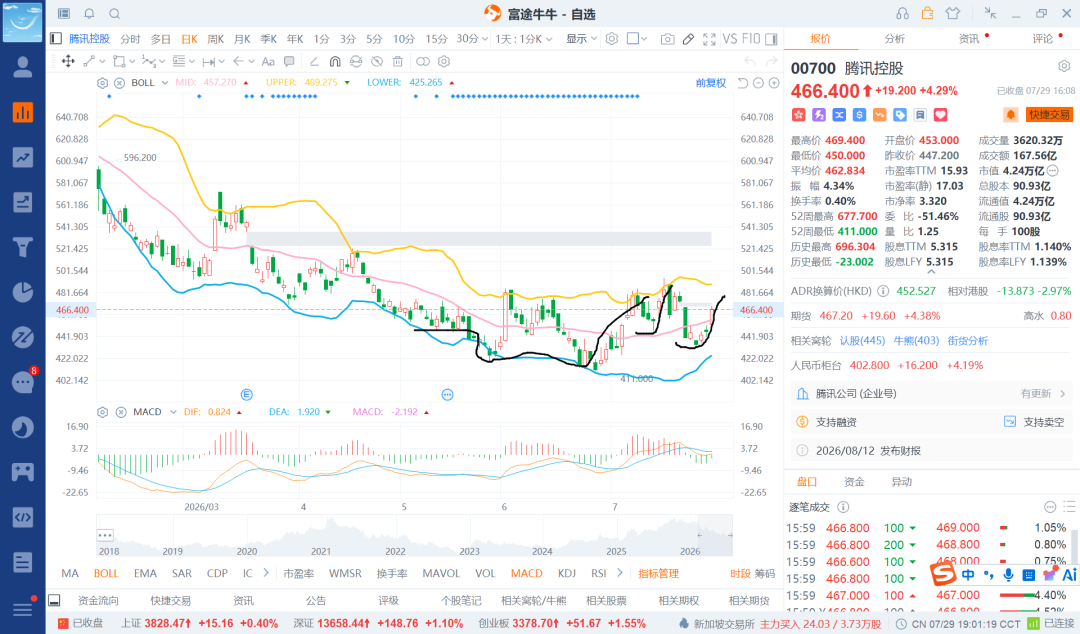Open the funnel screener sidebar icon
Screen dimensions: 1080x634
(23, 247)
